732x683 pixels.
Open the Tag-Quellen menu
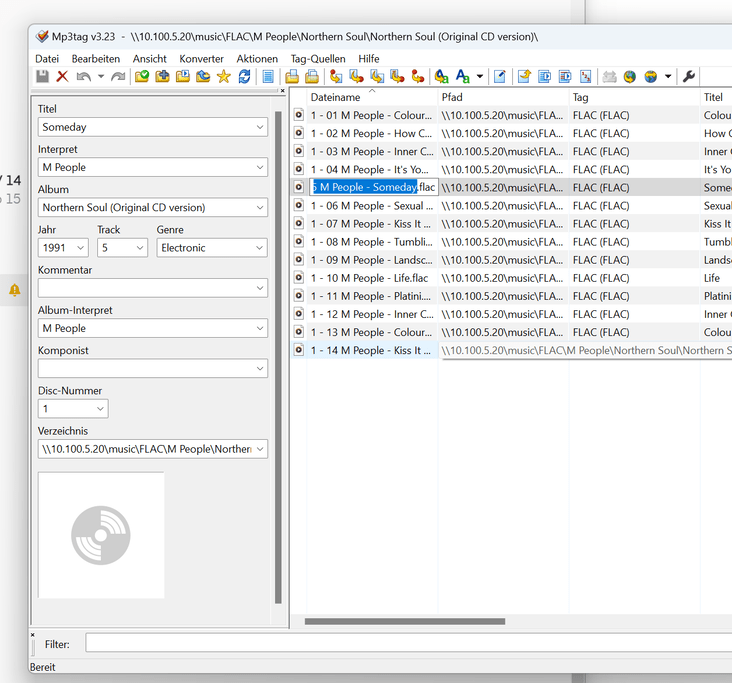click(x=318, y=59)
